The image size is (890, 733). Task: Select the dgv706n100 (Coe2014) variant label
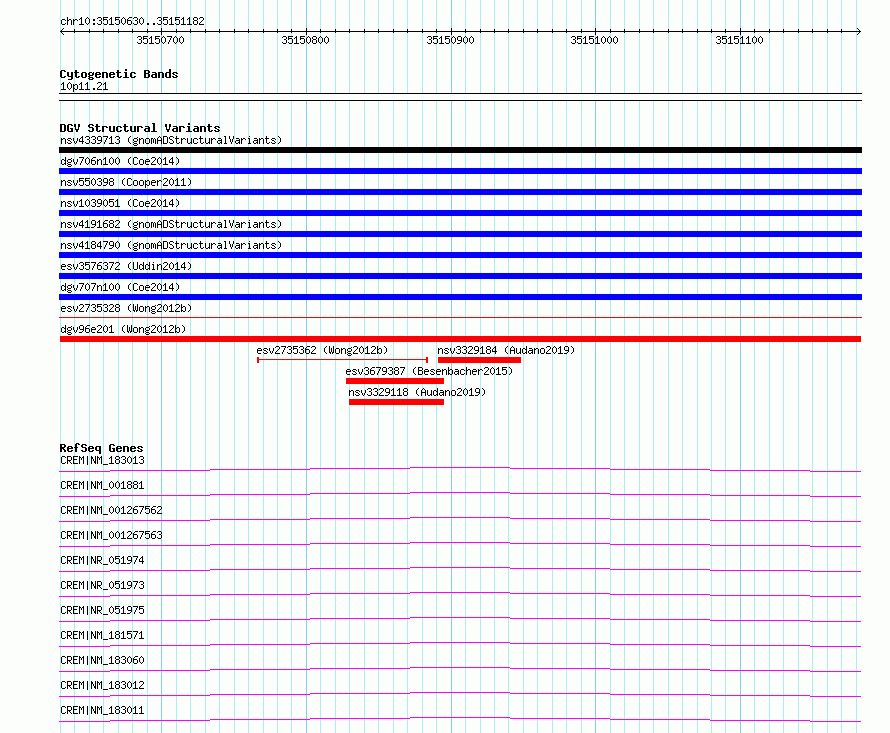click(120, 161)
